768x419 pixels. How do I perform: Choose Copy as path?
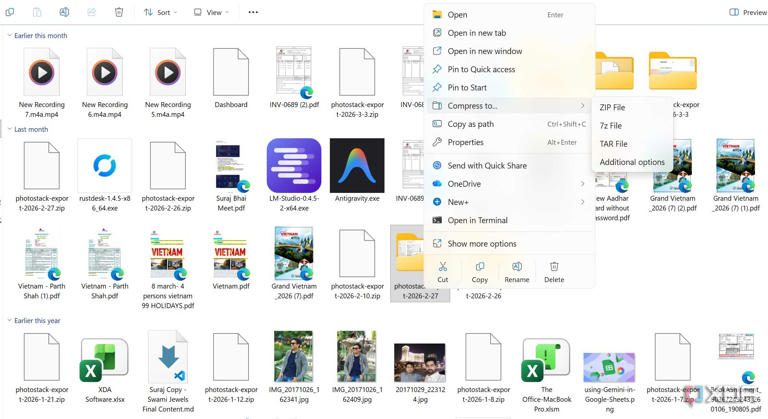[x=509, y=124]
